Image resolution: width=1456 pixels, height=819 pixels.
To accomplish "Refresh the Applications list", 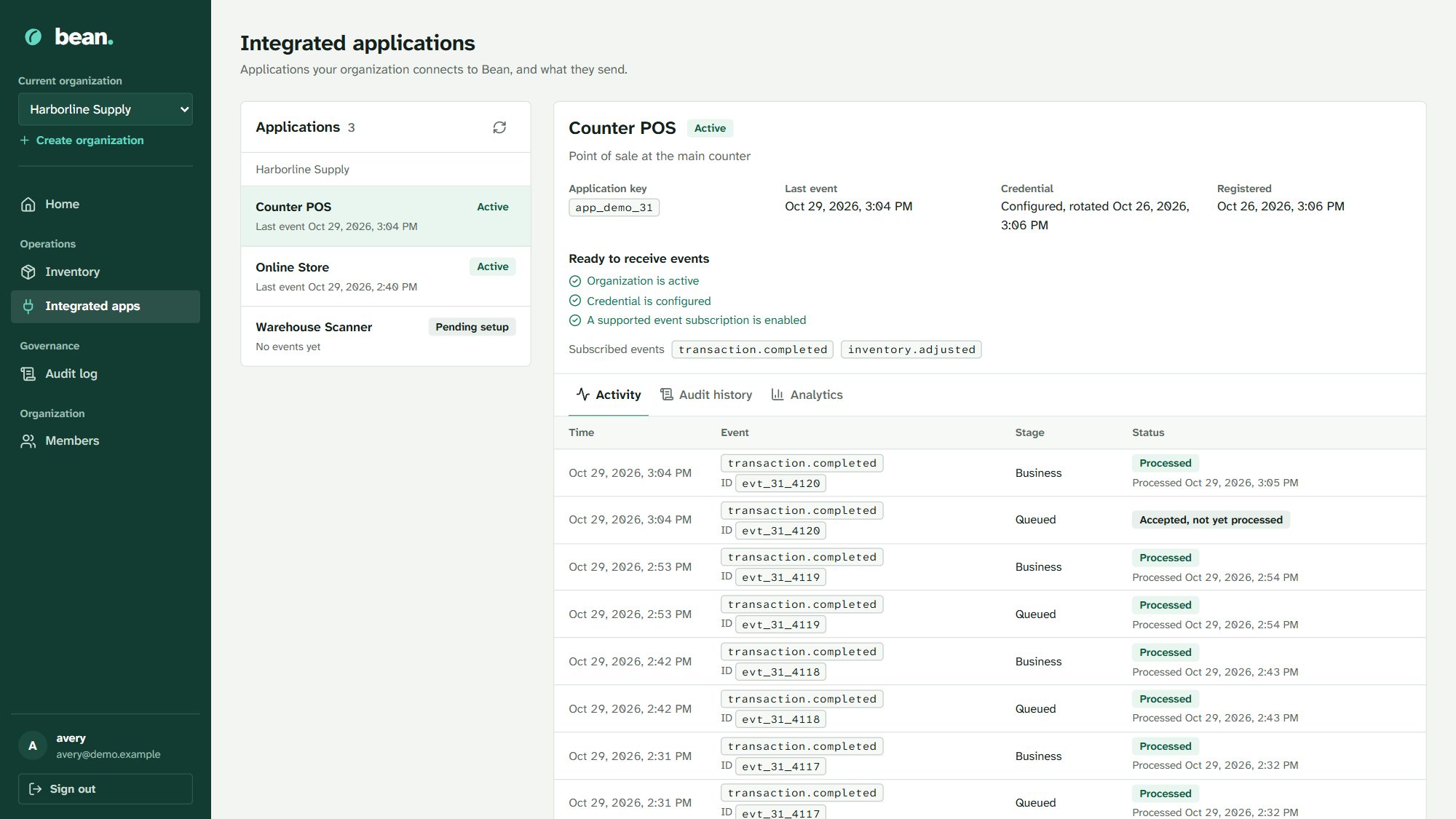I will (499, 127).
